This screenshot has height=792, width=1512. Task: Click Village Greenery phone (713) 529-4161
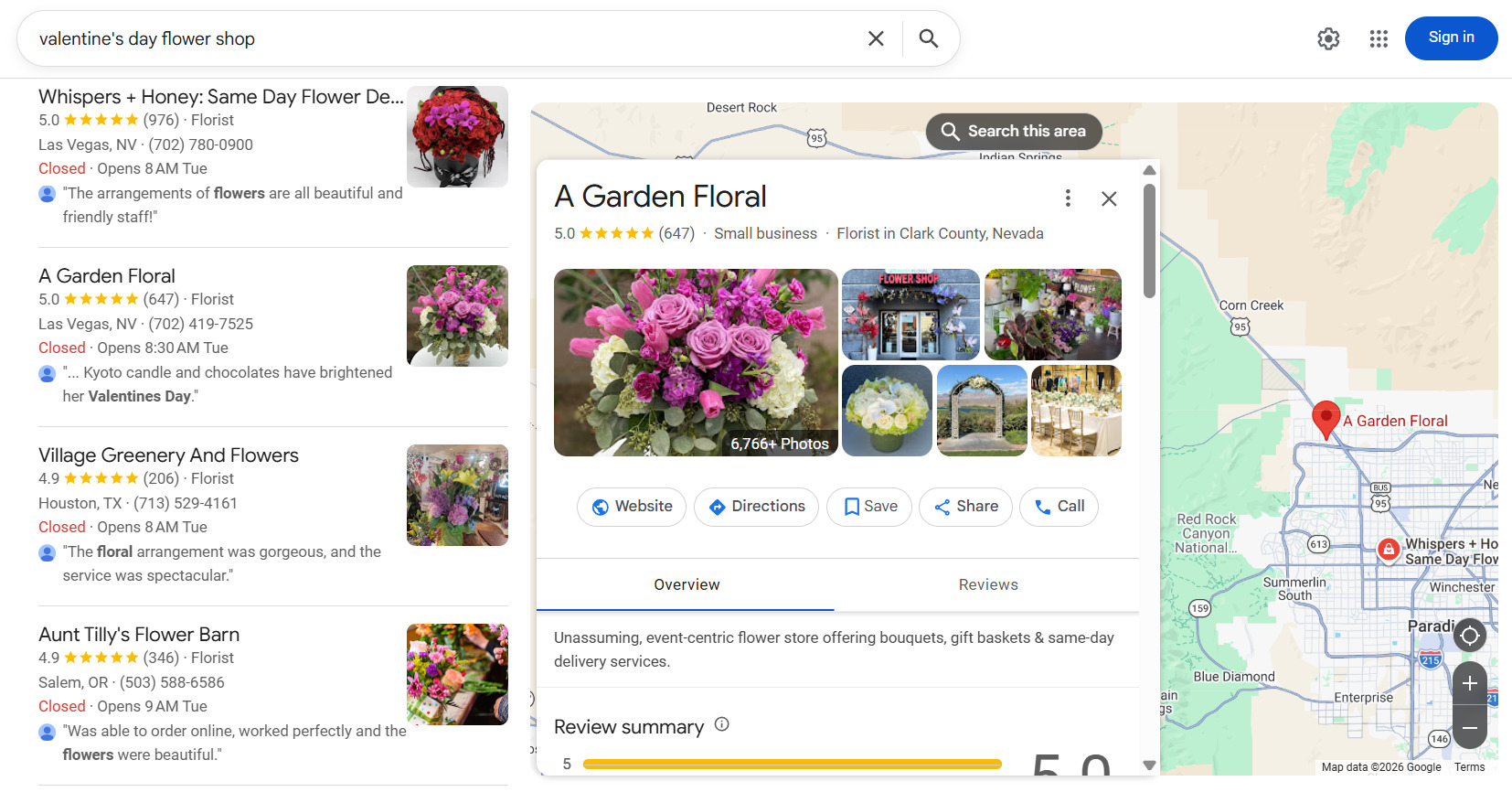click(186, 503)
